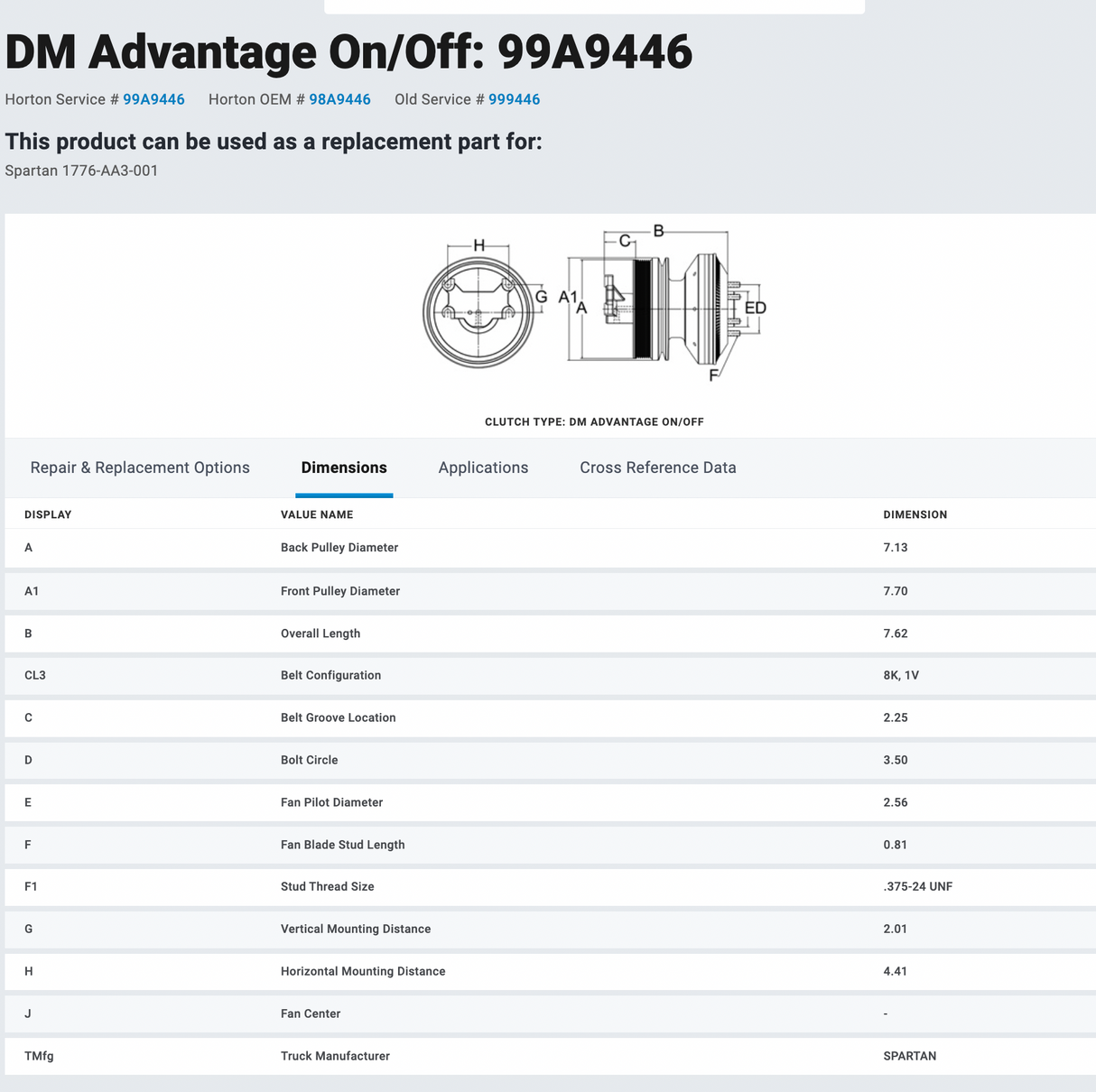Switch to the Applications tab
Image resolution: width=1096 pixels, height=1092 pixels.
click(x=483, y=467)
